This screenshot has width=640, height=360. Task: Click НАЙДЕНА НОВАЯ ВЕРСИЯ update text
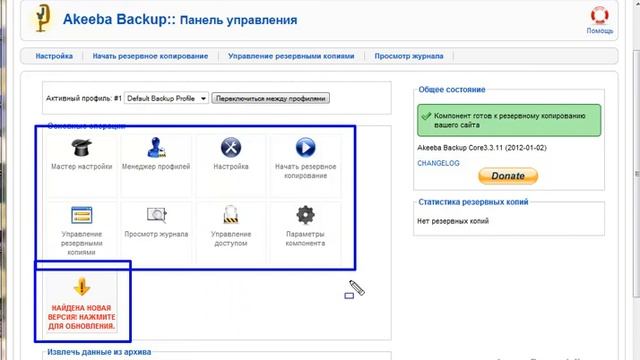pos(82,317)
